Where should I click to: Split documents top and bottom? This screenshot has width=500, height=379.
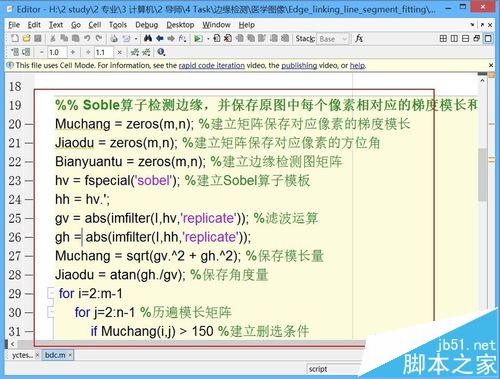[x=466, y=38]
